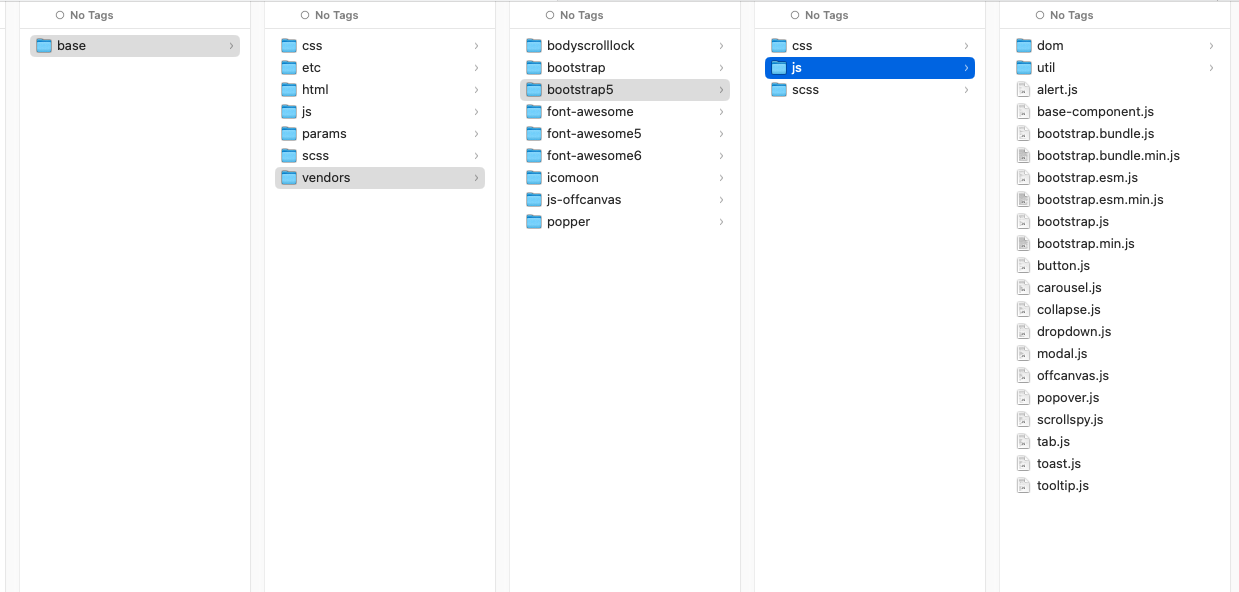Image resolution: width=1239 pixels, height=592 pixels.
Task: Click the vendors folder icon
Action: coord(289,178)
